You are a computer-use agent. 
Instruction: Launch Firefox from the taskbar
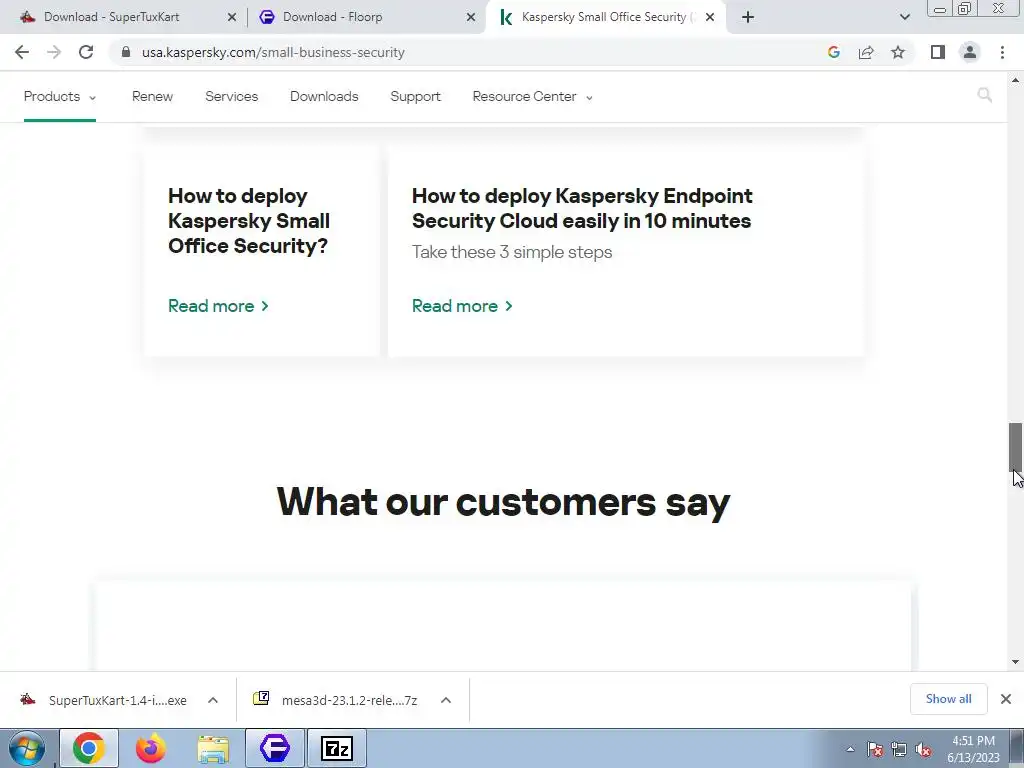[151, 748]
